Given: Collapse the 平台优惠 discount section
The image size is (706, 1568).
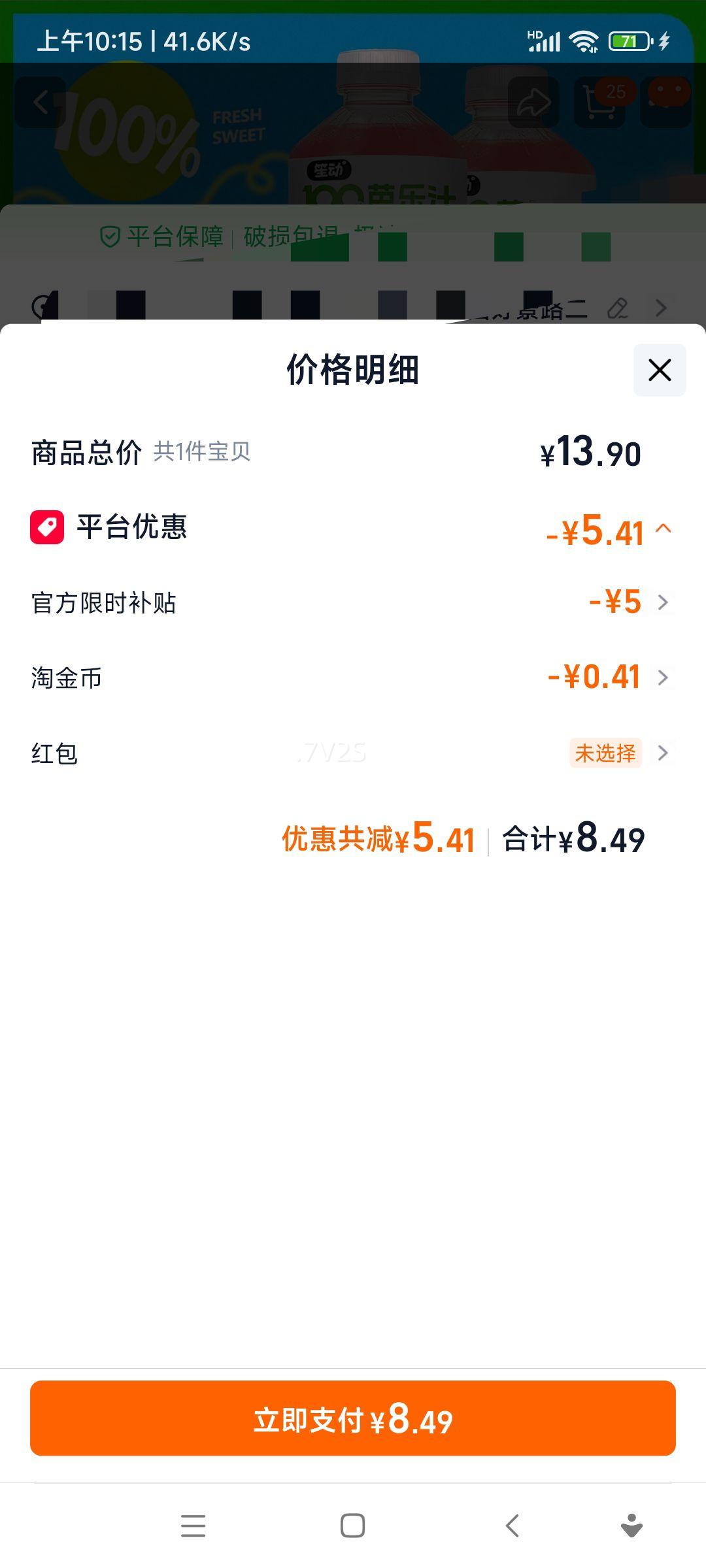Looking at the screenshot, I should [663, 528].
